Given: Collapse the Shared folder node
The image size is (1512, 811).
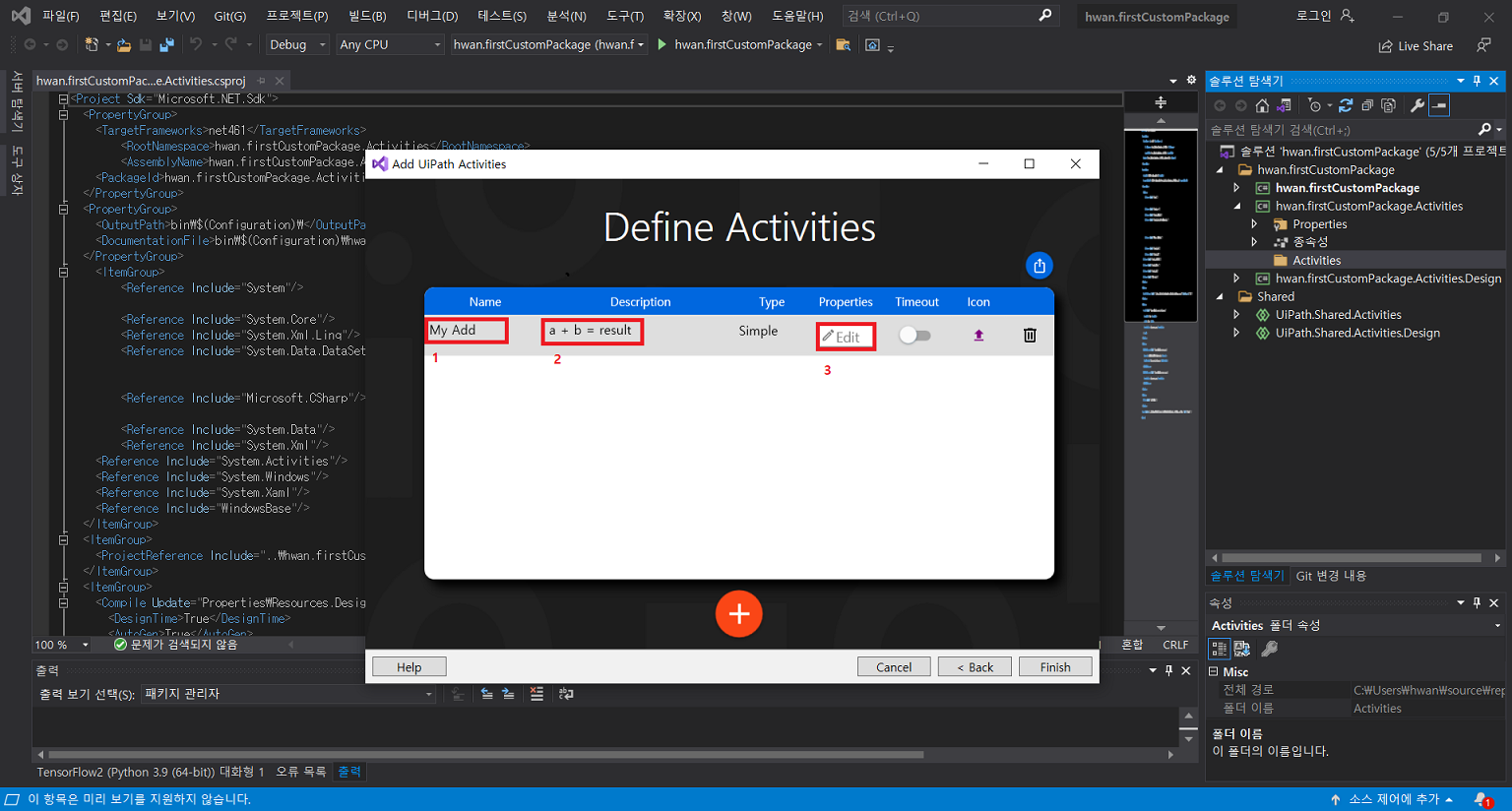Looking at the screenshot, I should click(1221, 296).
